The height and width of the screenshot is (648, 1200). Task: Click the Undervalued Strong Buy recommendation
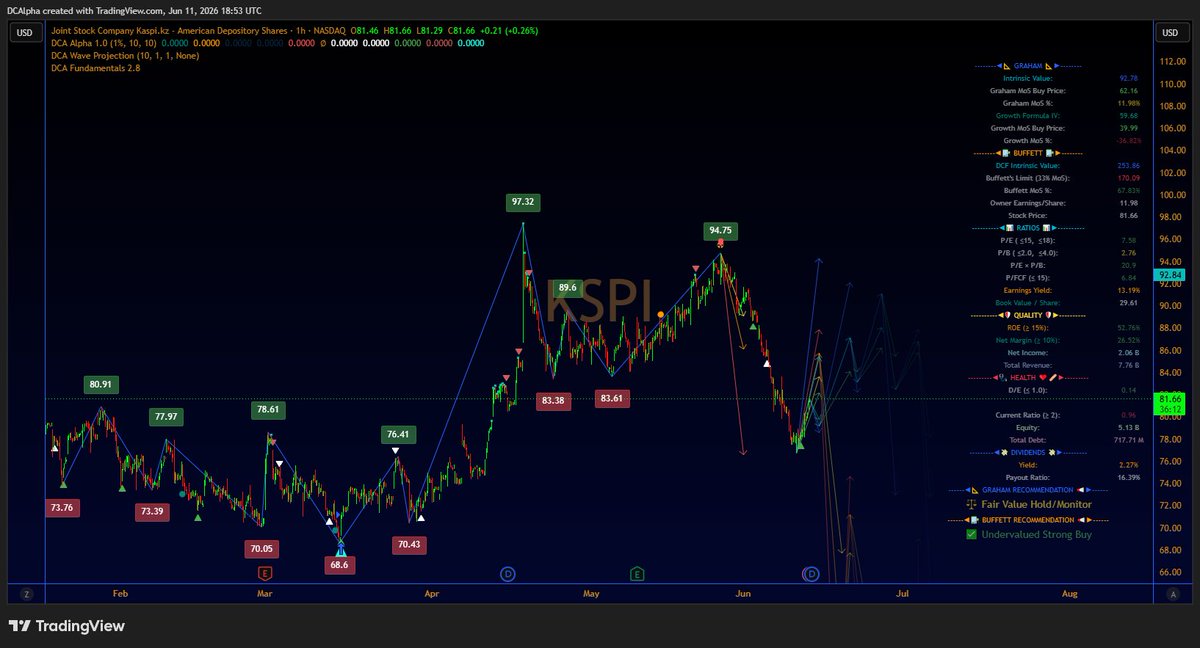1029,534
